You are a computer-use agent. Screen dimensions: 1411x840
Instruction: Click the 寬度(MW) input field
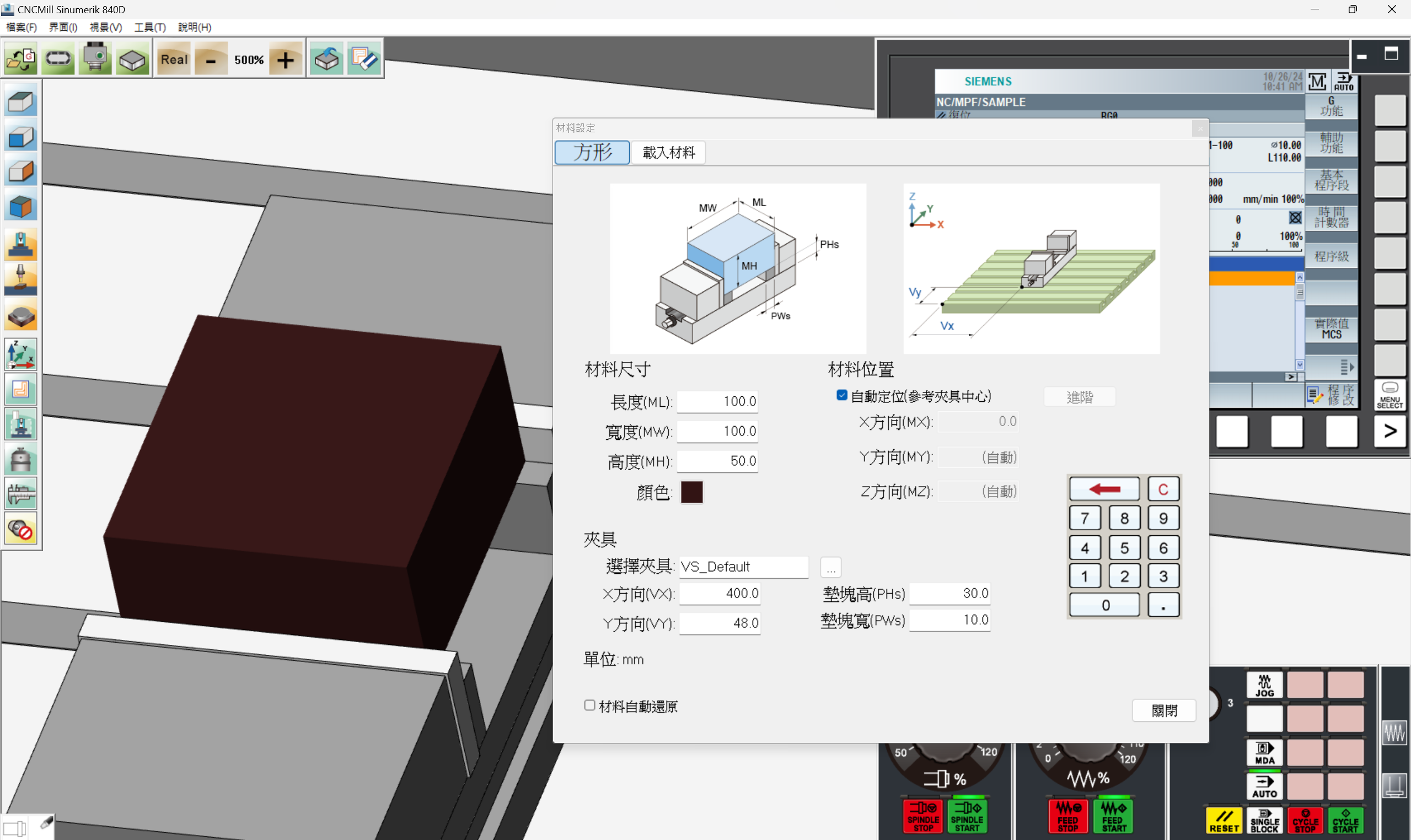[717, 432]
